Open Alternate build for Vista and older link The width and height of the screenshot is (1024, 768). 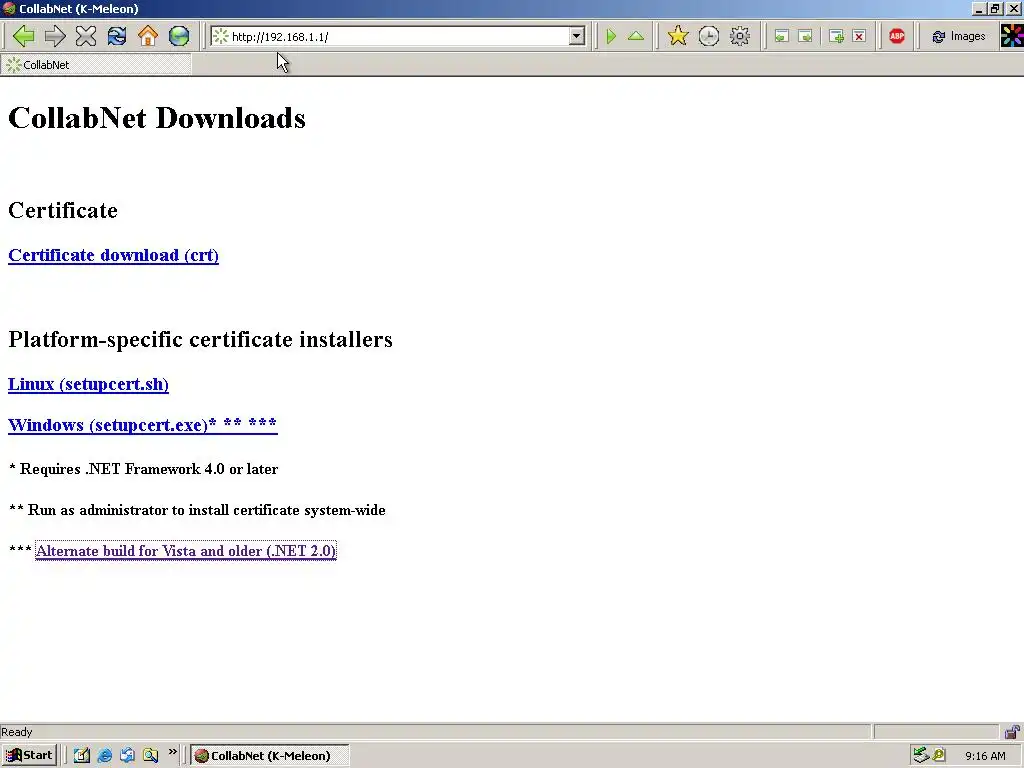coord(185,551)
